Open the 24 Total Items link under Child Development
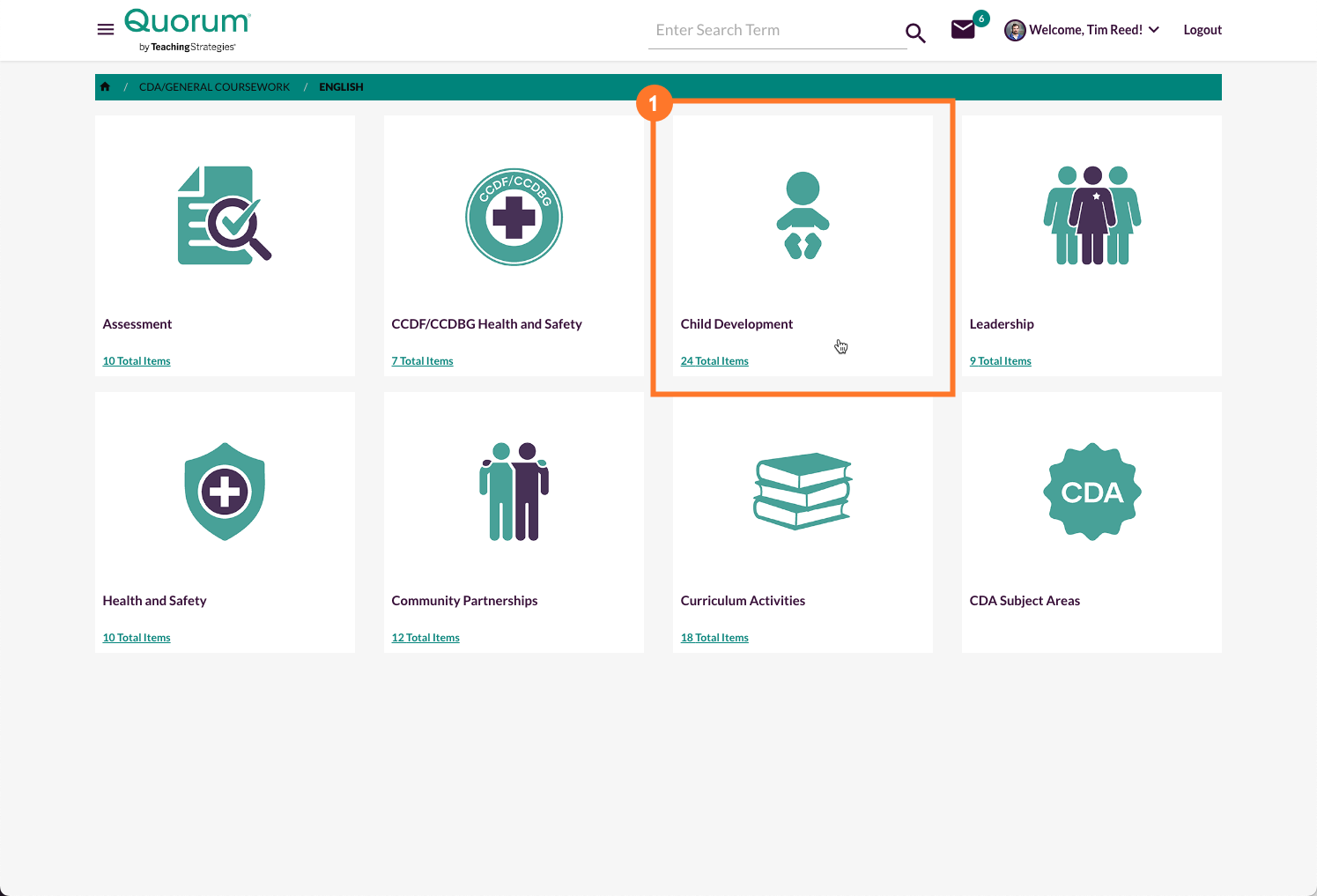The height and width of the screenshot is (896, 1317). [714, 360]
